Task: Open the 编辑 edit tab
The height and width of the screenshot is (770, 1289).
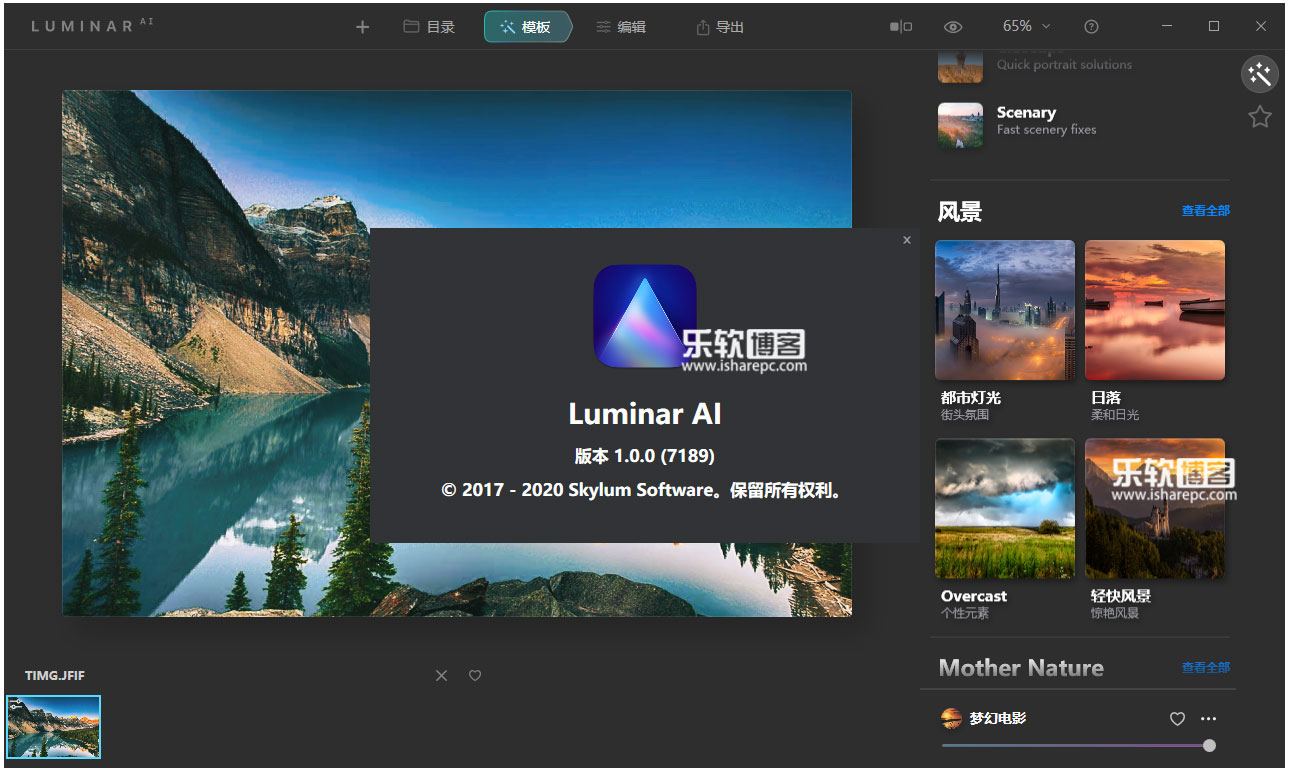Action: click(621, 27)
